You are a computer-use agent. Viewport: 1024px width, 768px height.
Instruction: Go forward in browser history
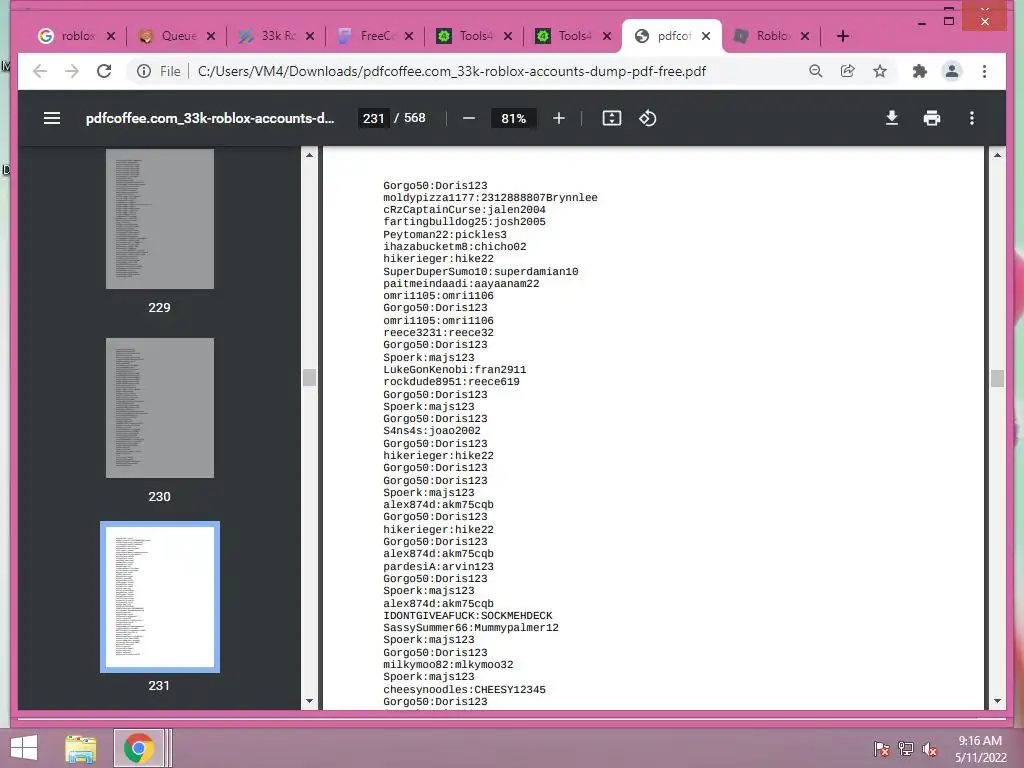tap(72, 71)
